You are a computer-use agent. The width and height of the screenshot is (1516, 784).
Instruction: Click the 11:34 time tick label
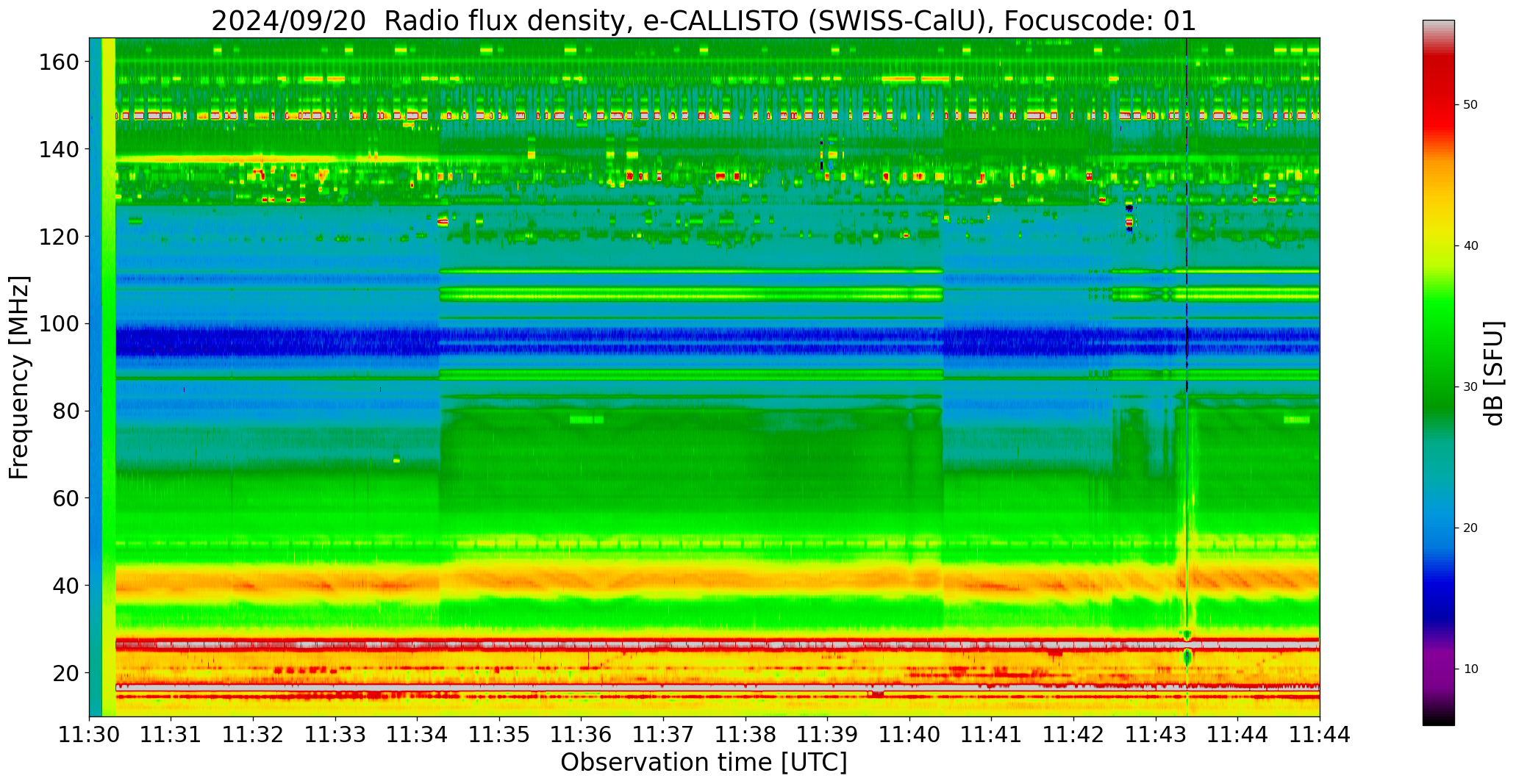pyautogui.click(x=418, y=734)
